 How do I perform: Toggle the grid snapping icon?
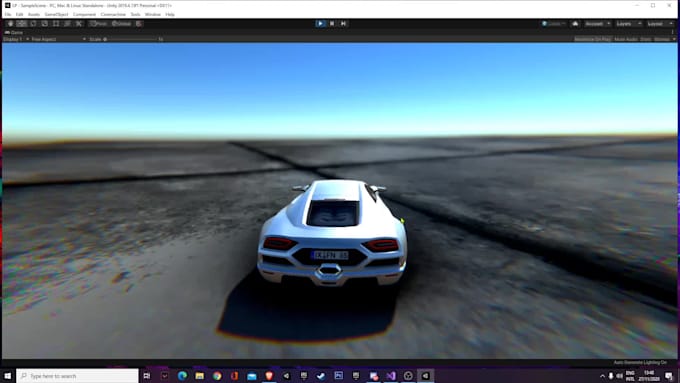coord(139,23)
